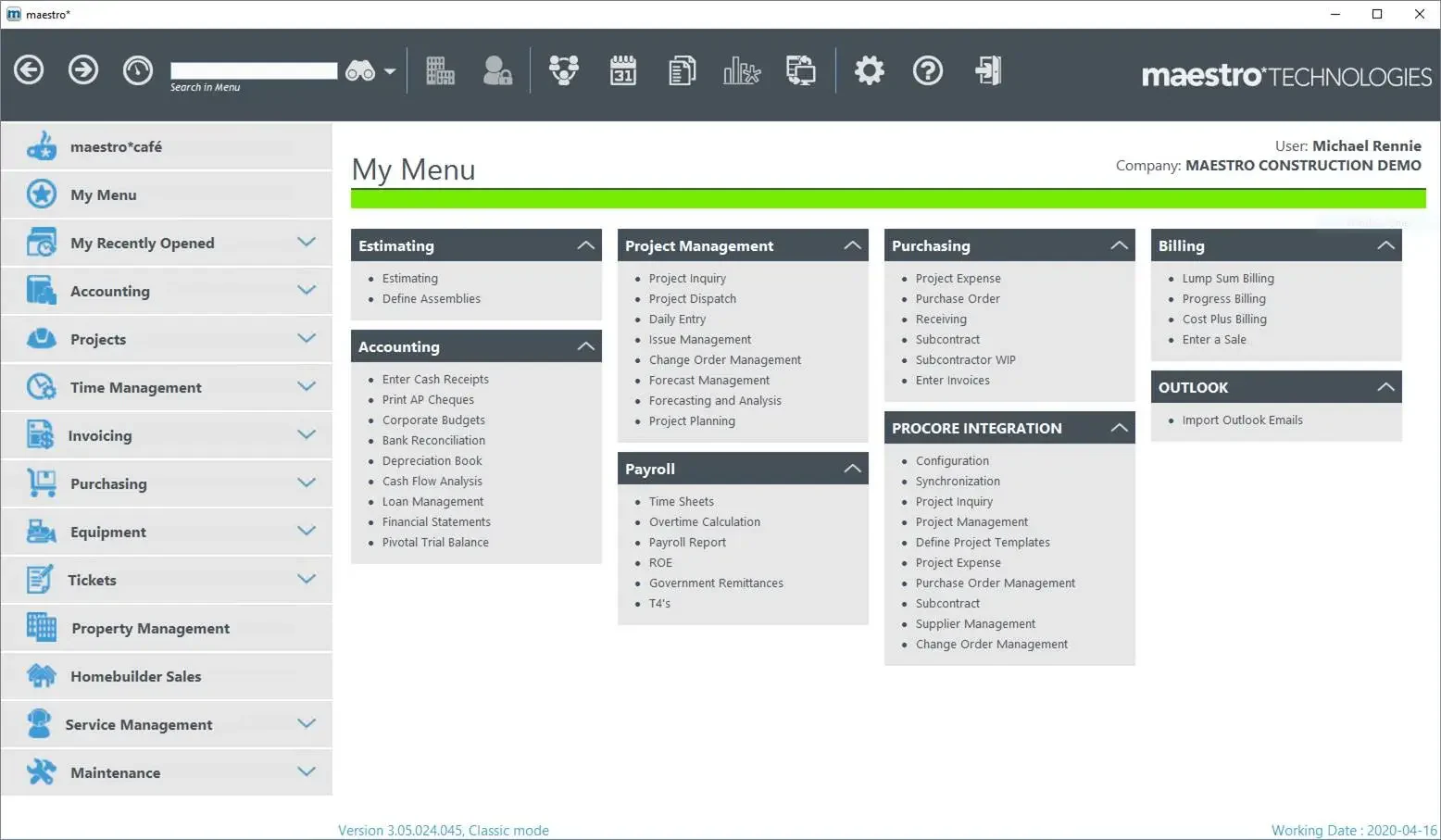Open the settings gear icon
The image size is (1441, 840).
(869, 70)
